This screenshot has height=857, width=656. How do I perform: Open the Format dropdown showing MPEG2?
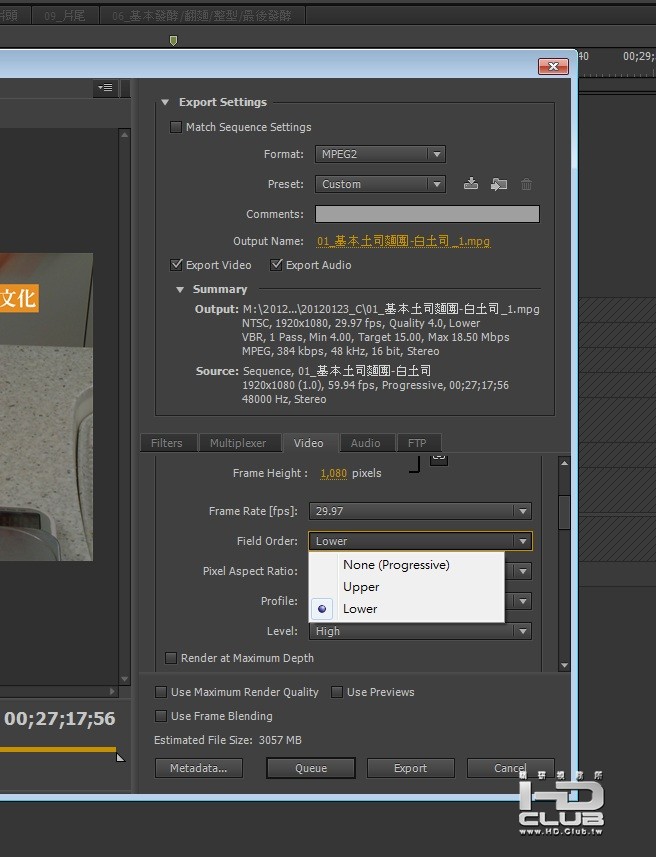click(x=380, y=154)
